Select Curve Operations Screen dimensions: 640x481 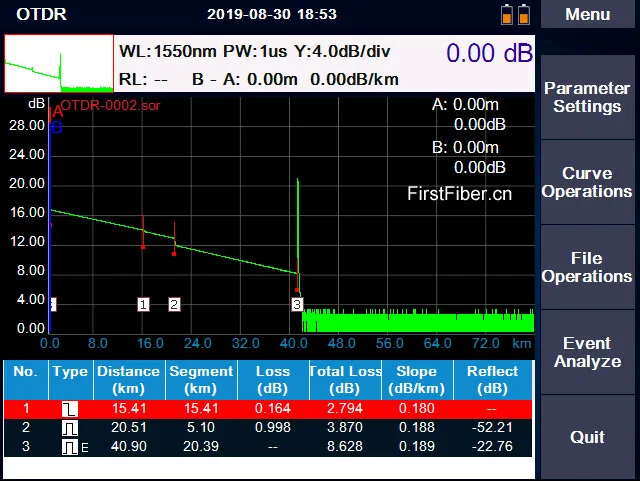click(x=588, y=182)
